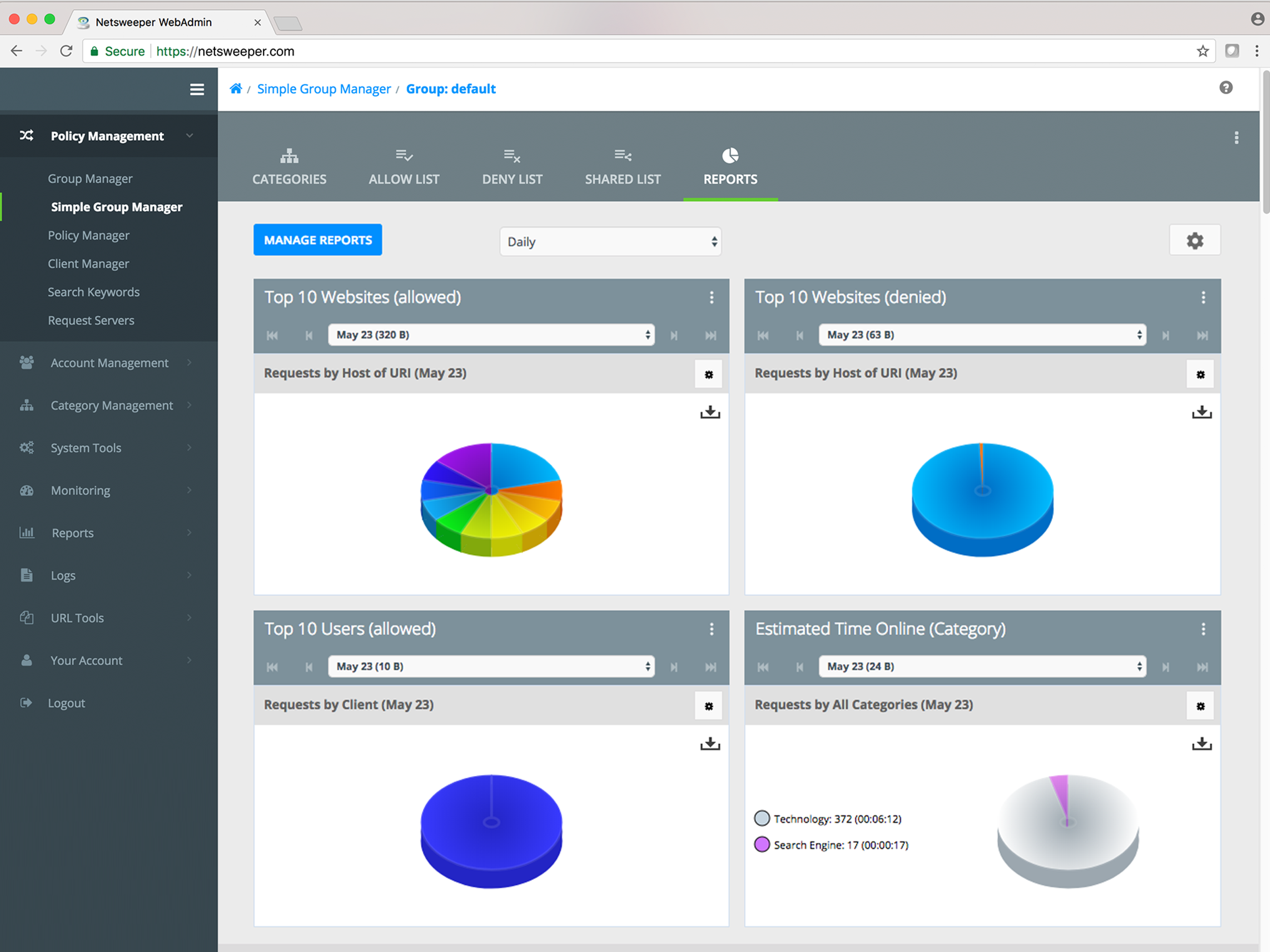Click the large gear settings button
This screenshot has height=952, width=1270.
[1195, 241]
